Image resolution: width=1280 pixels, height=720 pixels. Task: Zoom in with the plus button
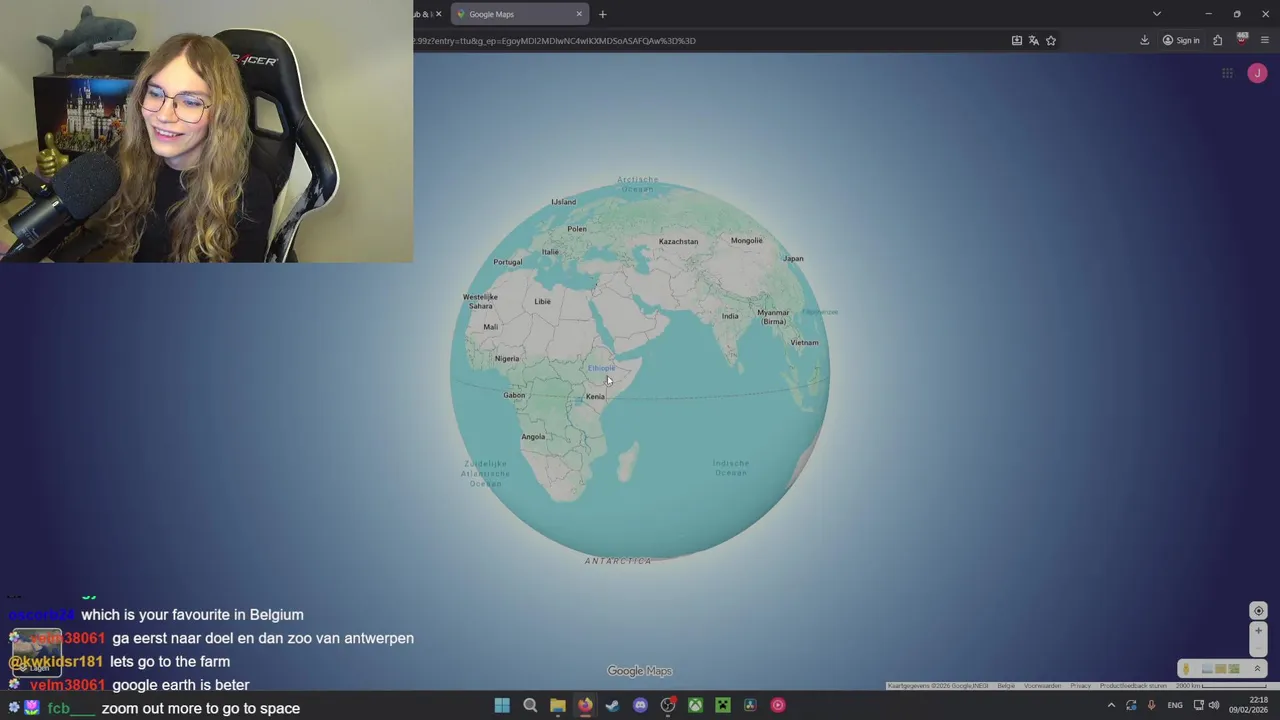click(x=1259, y=631)
